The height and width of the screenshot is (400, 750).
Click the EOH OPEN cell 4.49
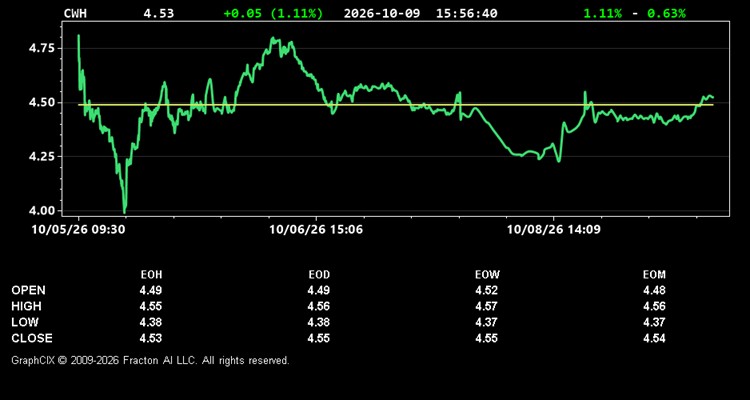pos(151,290)
